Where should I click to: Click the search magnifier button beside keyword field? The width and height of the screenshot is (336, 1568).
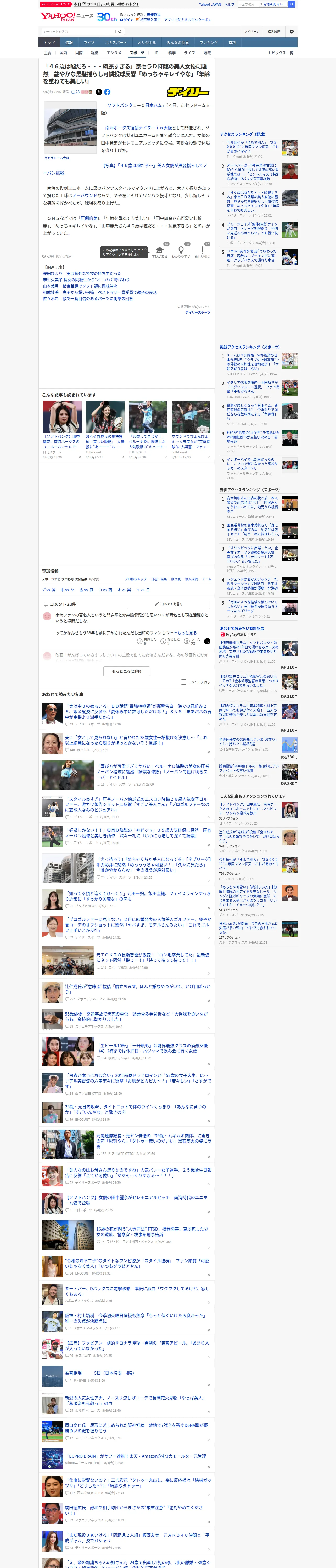(x=120, y=32)
